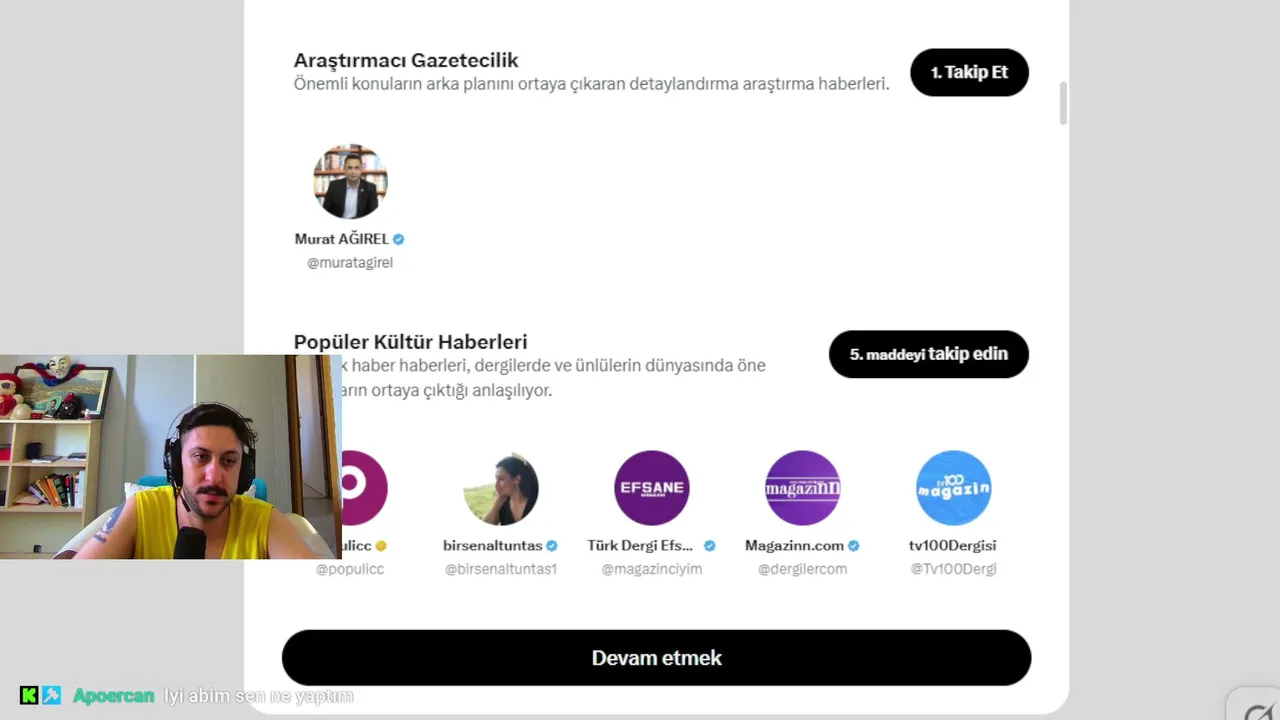Click the '1. Takip Et' follow button
1280x720 pixels.
[x=969, y=72]
